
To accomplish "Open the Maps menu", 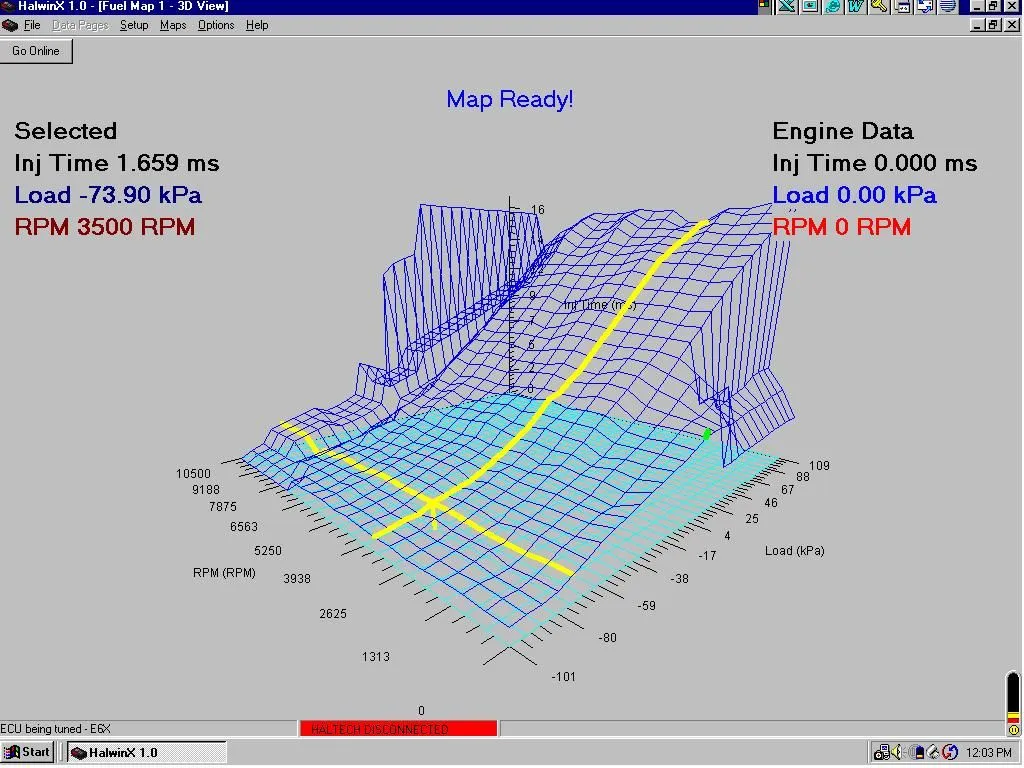I will point(172,25).
